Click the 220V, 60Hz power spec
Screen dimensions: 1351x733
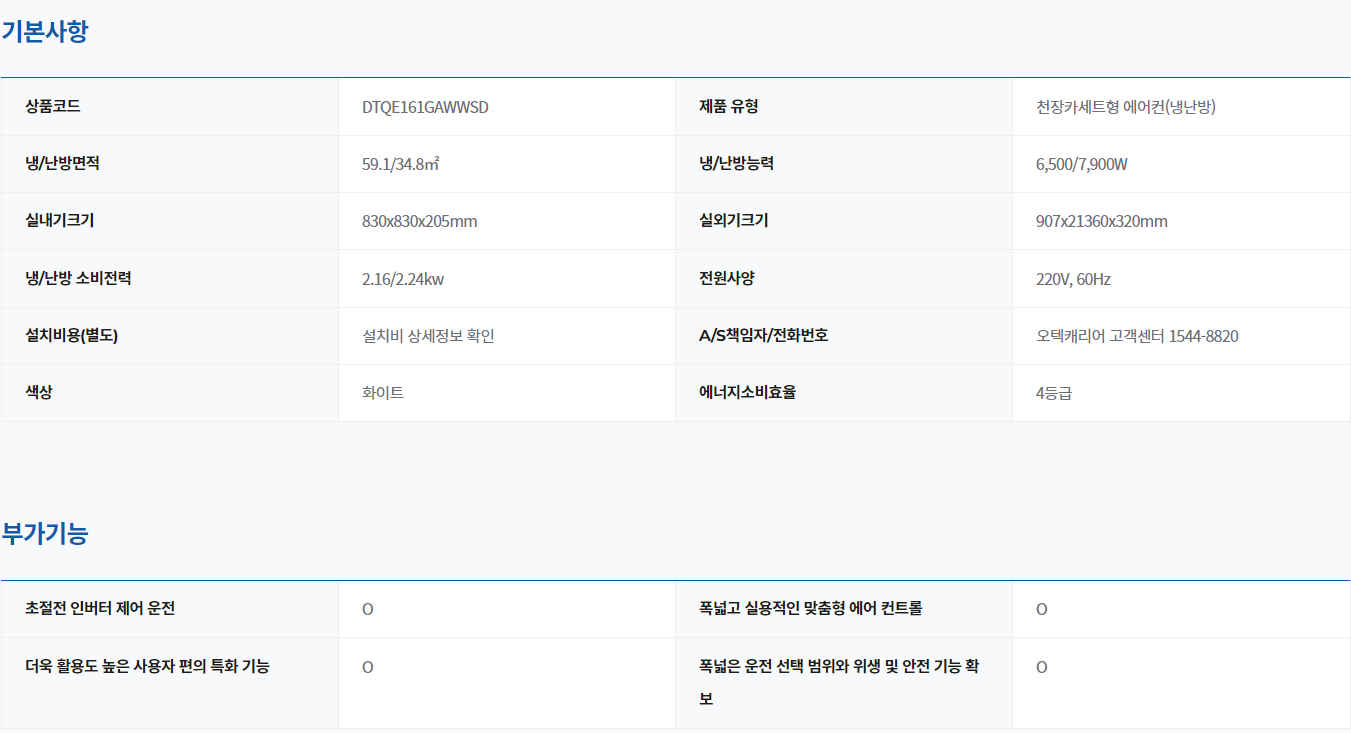pyautogui.click(x=1073, y=279)
